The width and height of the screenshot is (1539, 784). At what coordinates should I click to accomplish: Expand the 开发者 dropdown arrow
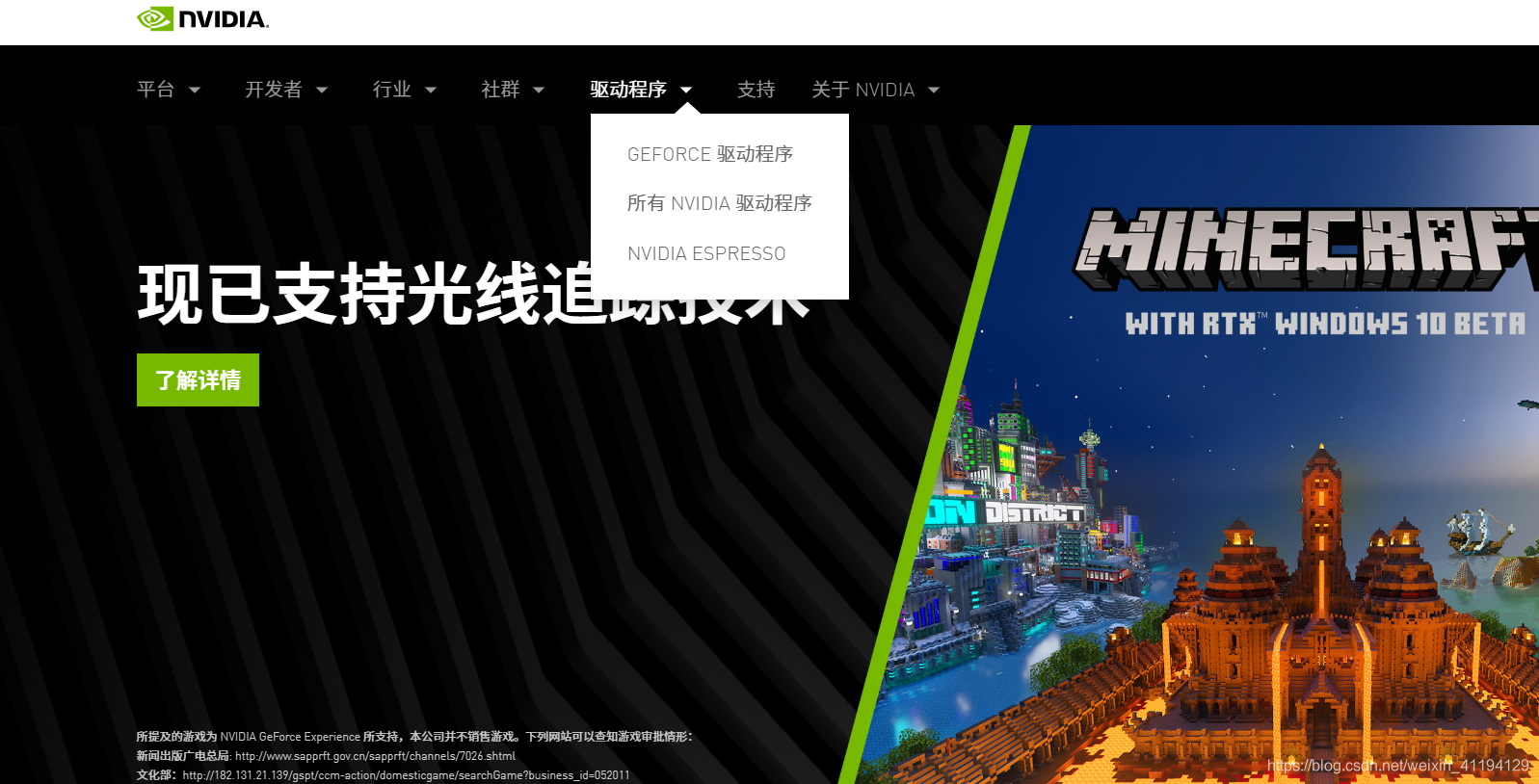(322, 90)
